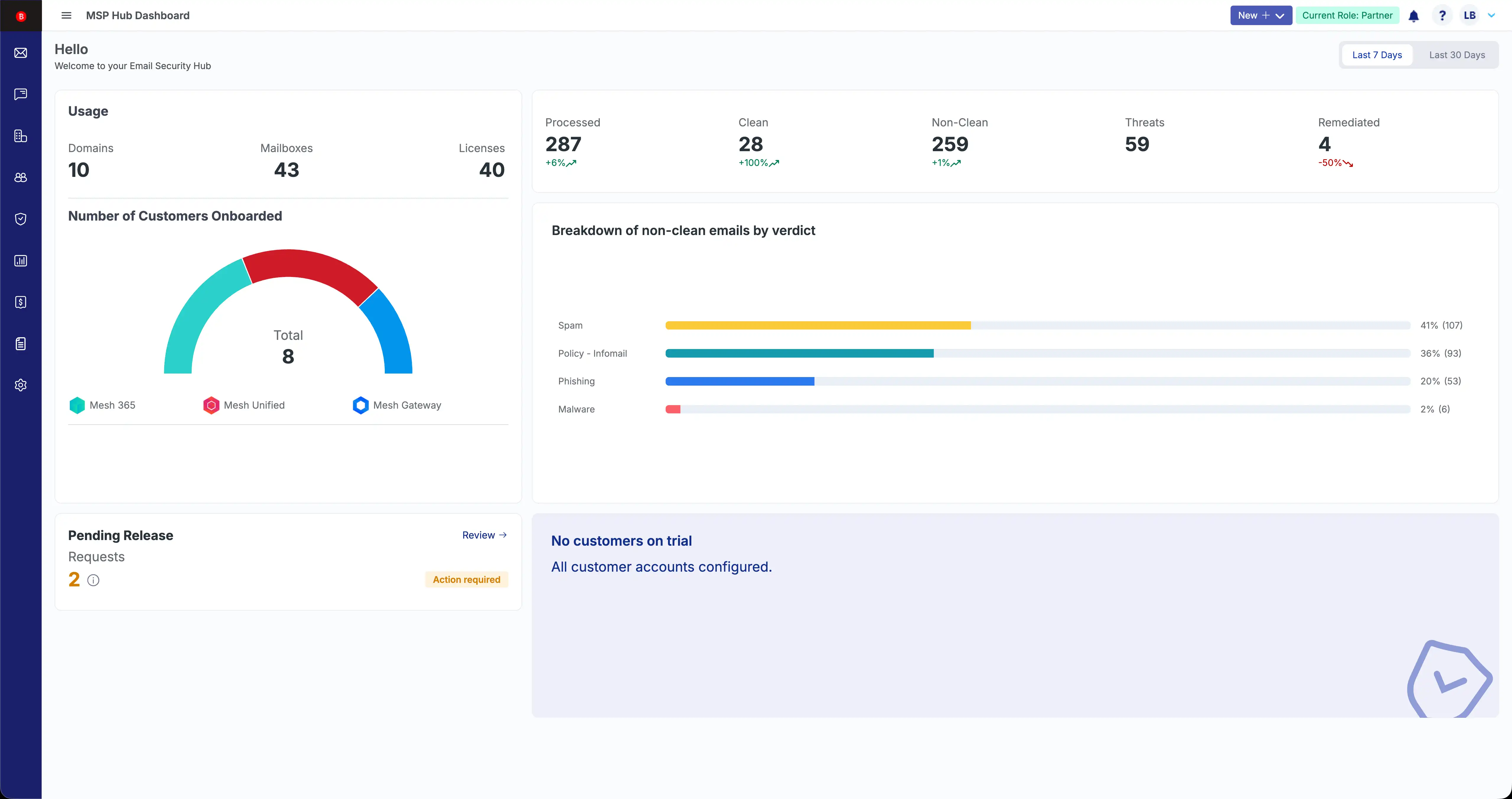Click the +6% processed trend indicator
Screen dimensions: 1512x799
click(x=561, y=163)
